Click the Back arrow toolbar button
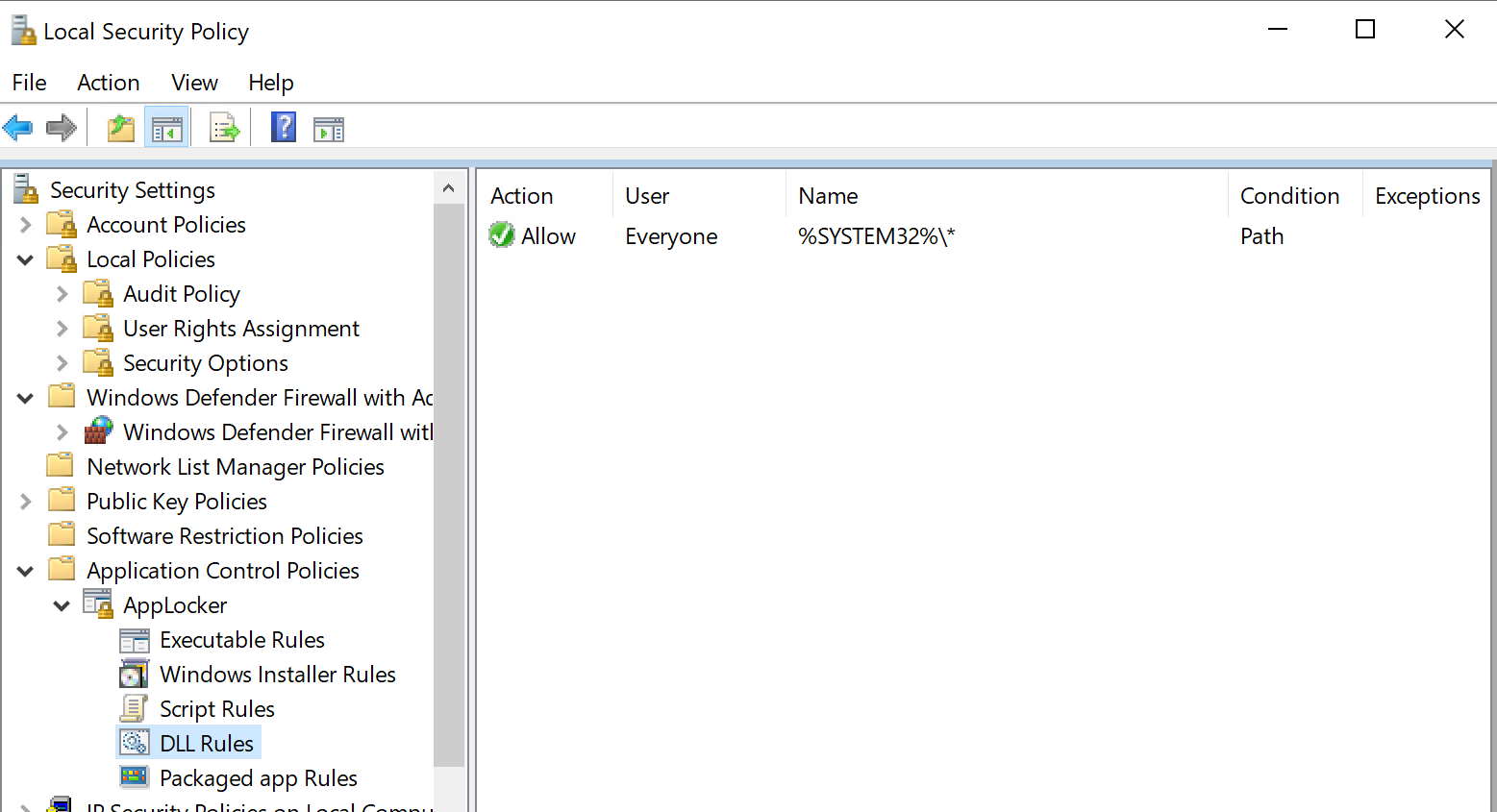The height and width of the screenshot is (812, 1497). click(x=18, y=128)
